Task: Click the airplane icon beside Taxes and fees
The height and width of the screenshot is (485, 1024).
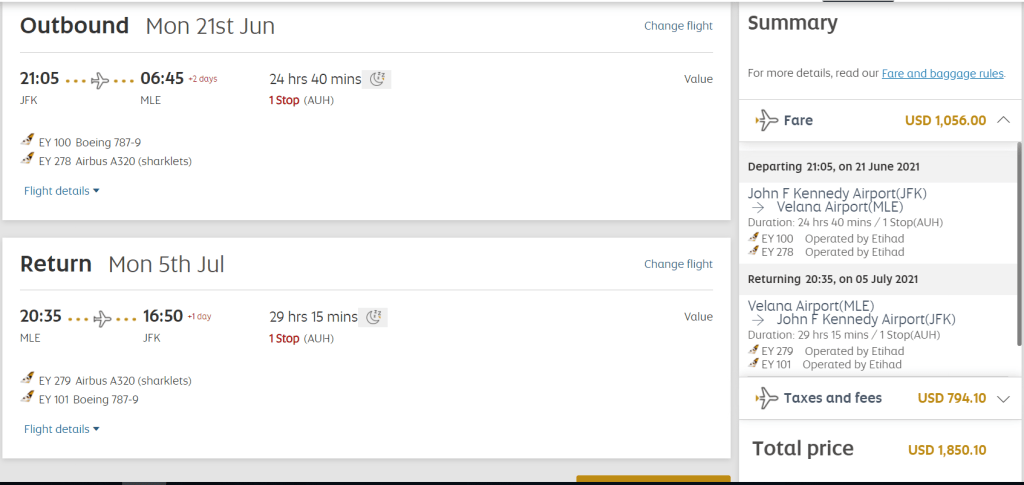Action: click(x=767, y=398)
